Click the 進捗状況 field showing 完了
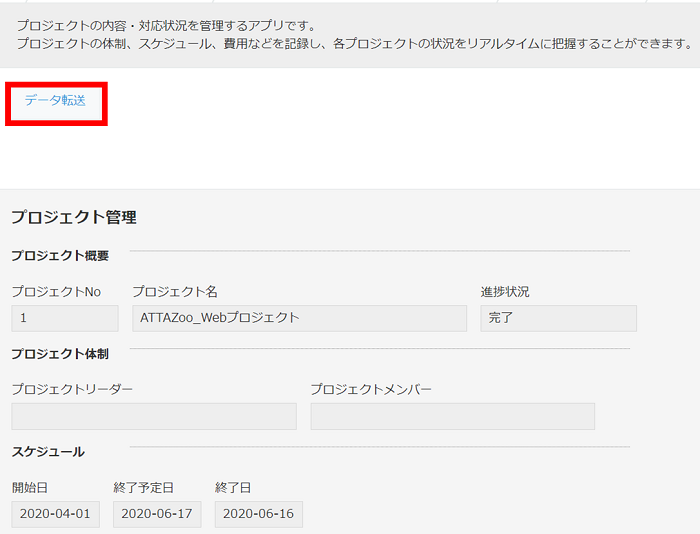Image resolution: width=700 pixels, height=534 pixels. pyautogui.click(x=558, y=318)
